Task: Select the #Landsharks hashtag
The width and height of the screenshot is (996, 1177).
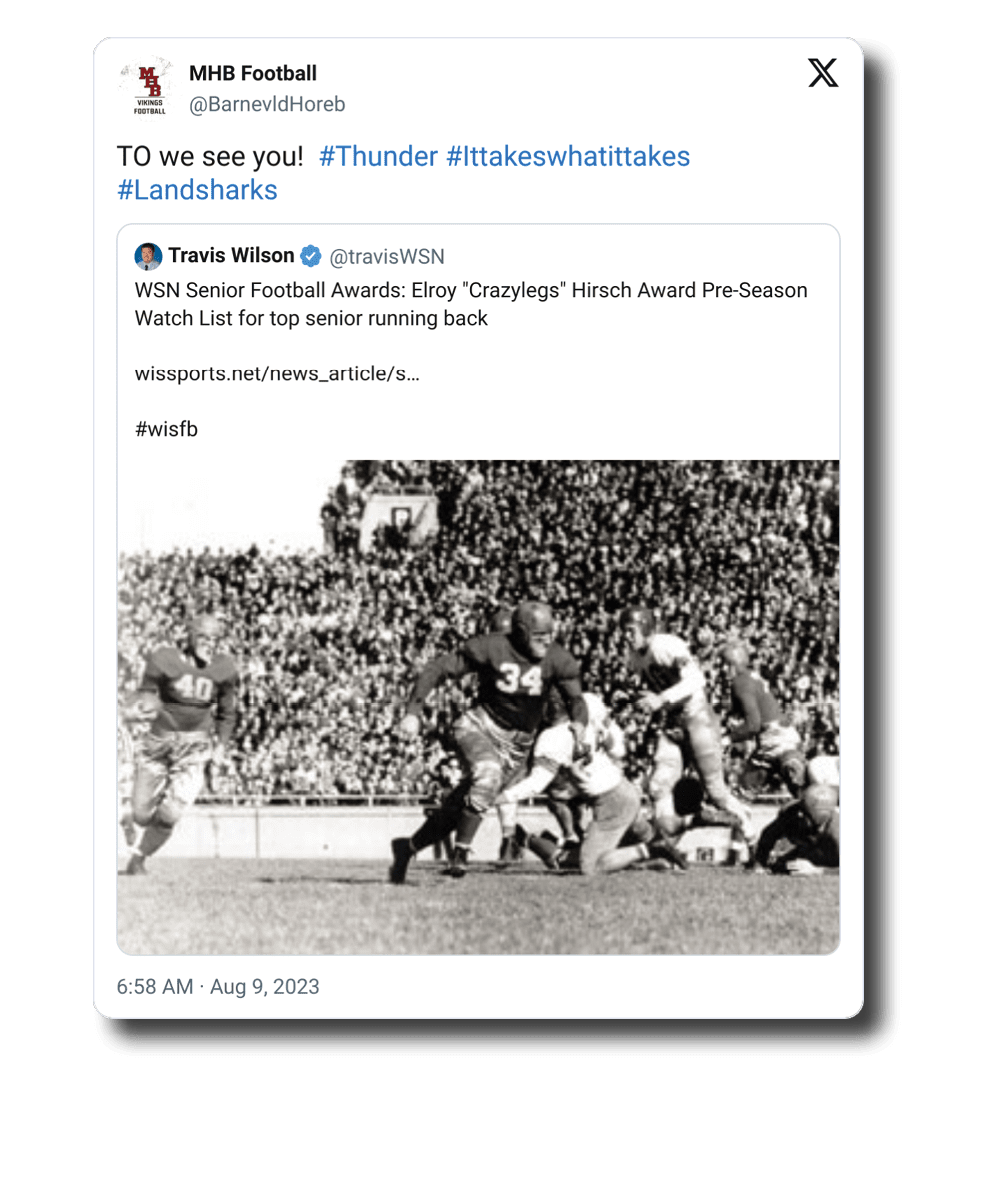Action: coord(197,190)
